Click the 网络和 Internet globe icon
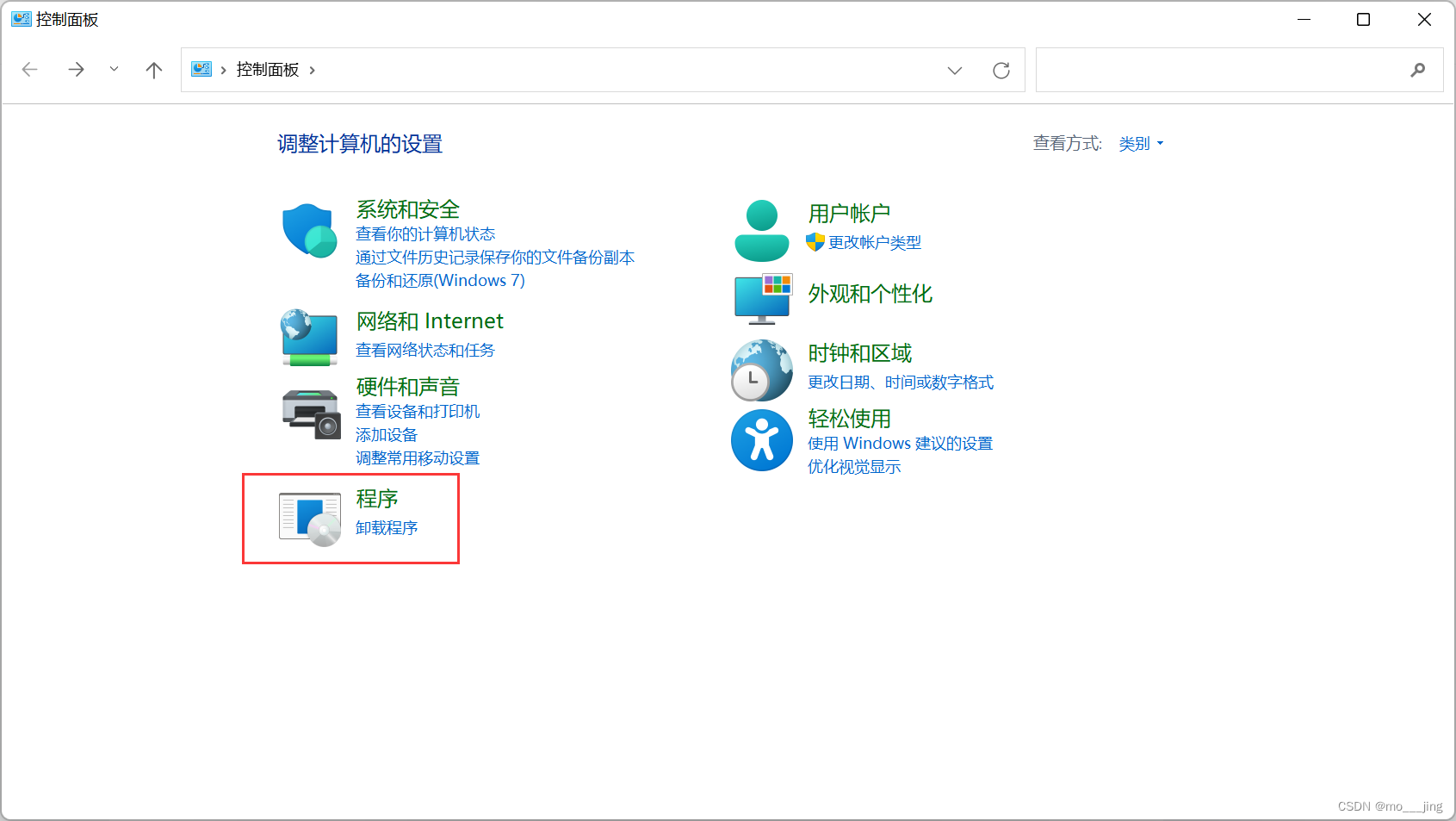Viewport: 1456px width, 821px height. (x=308, y=337)
